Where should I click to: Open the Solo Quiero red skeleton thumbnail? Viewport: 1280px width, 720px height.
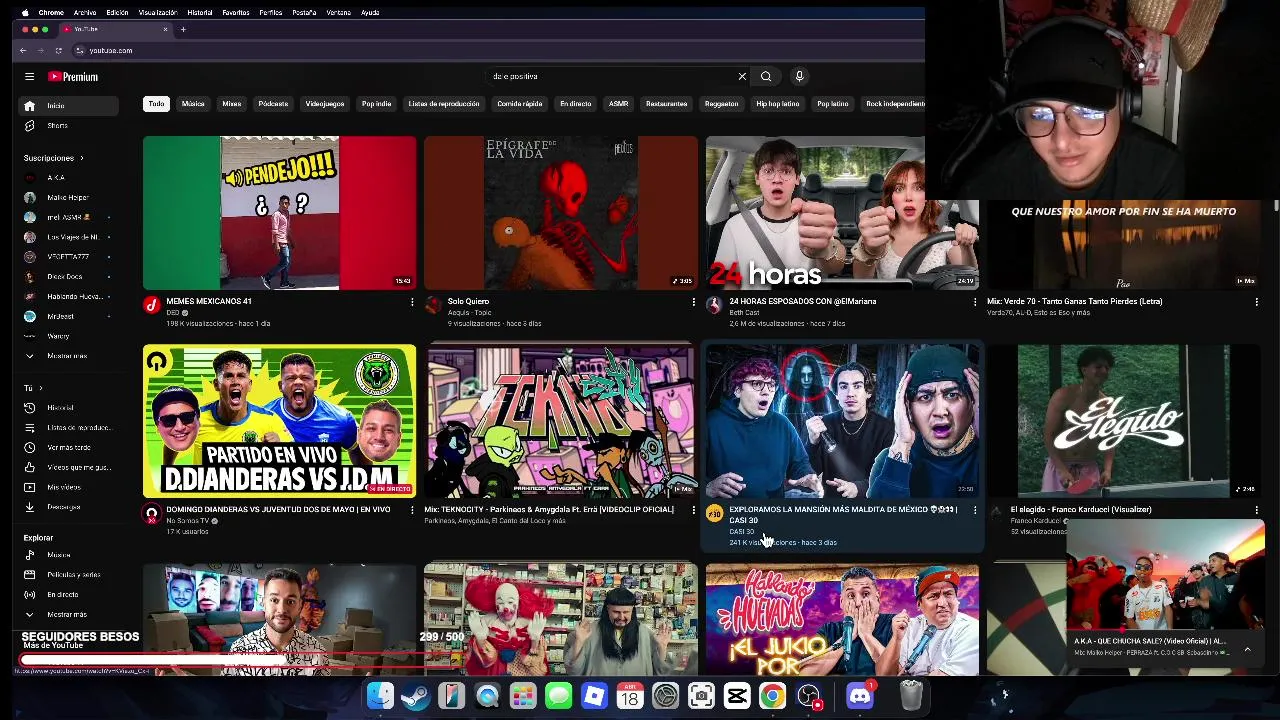pos(561,213)
